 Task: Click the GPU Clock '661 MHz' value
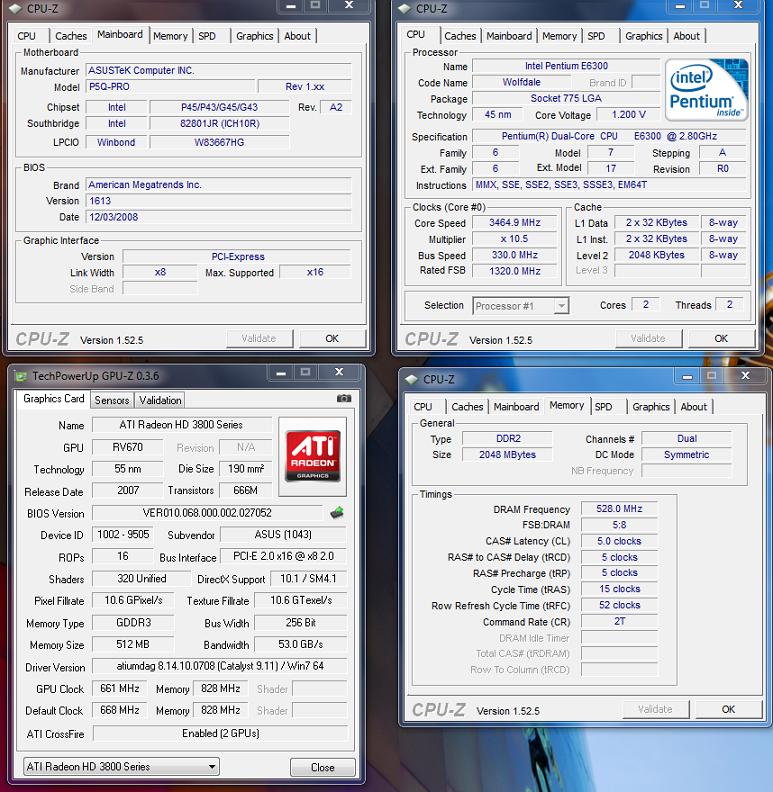pyautogui.click(x=120, y=688)
